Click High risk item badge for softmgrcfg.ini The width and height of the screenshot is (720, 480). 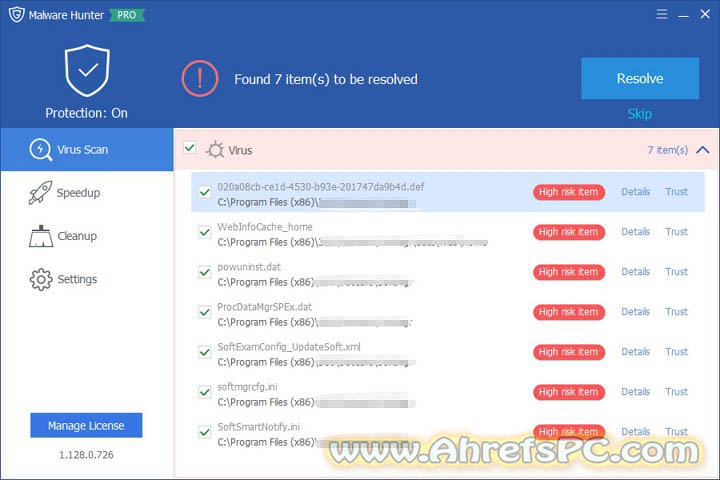(x=568, y=392)
